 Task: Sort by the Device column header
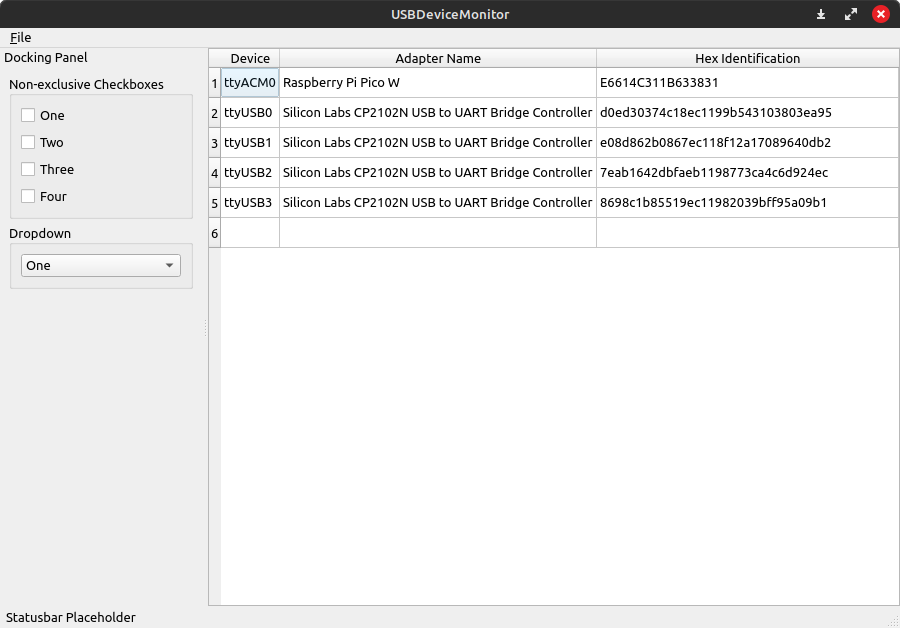coord(250,59)
